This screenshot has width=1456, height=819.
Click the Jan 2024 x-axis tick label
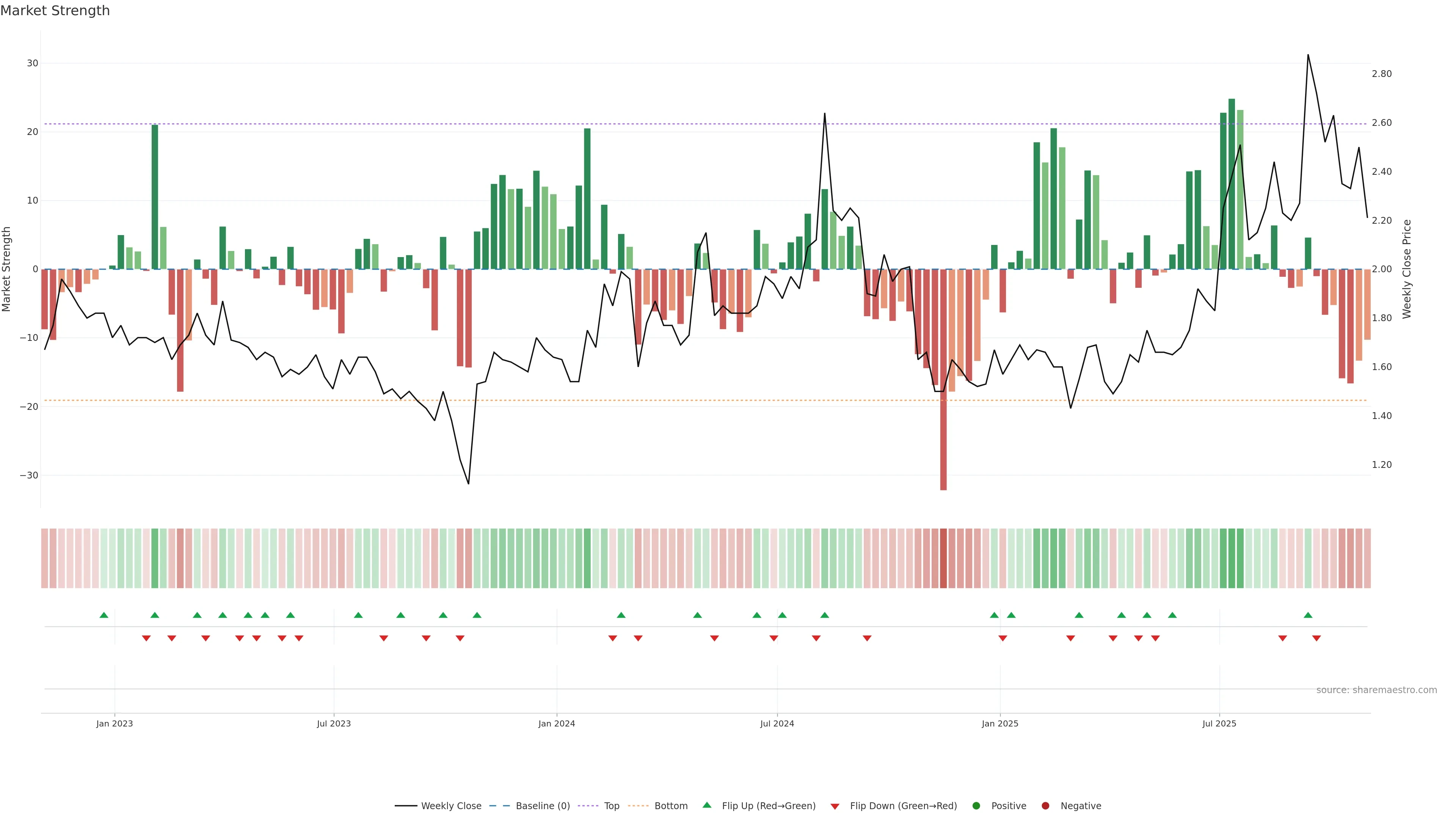[557, 723]
